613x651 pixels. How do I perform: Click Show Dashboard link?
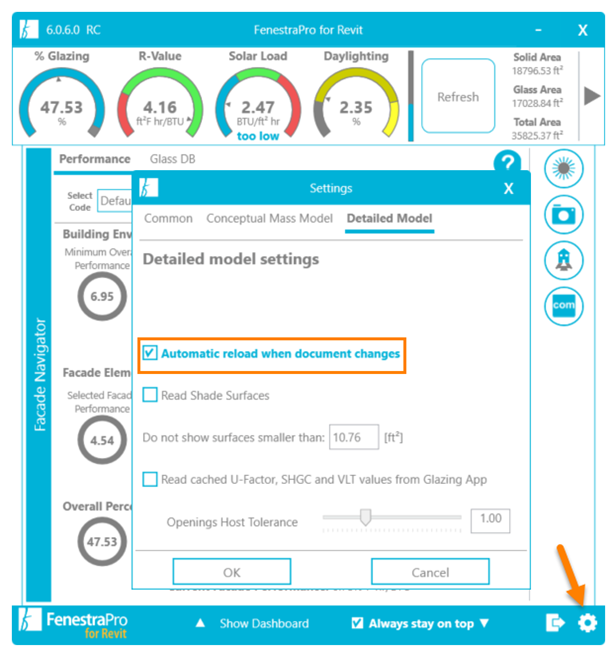tap(264, 623)
